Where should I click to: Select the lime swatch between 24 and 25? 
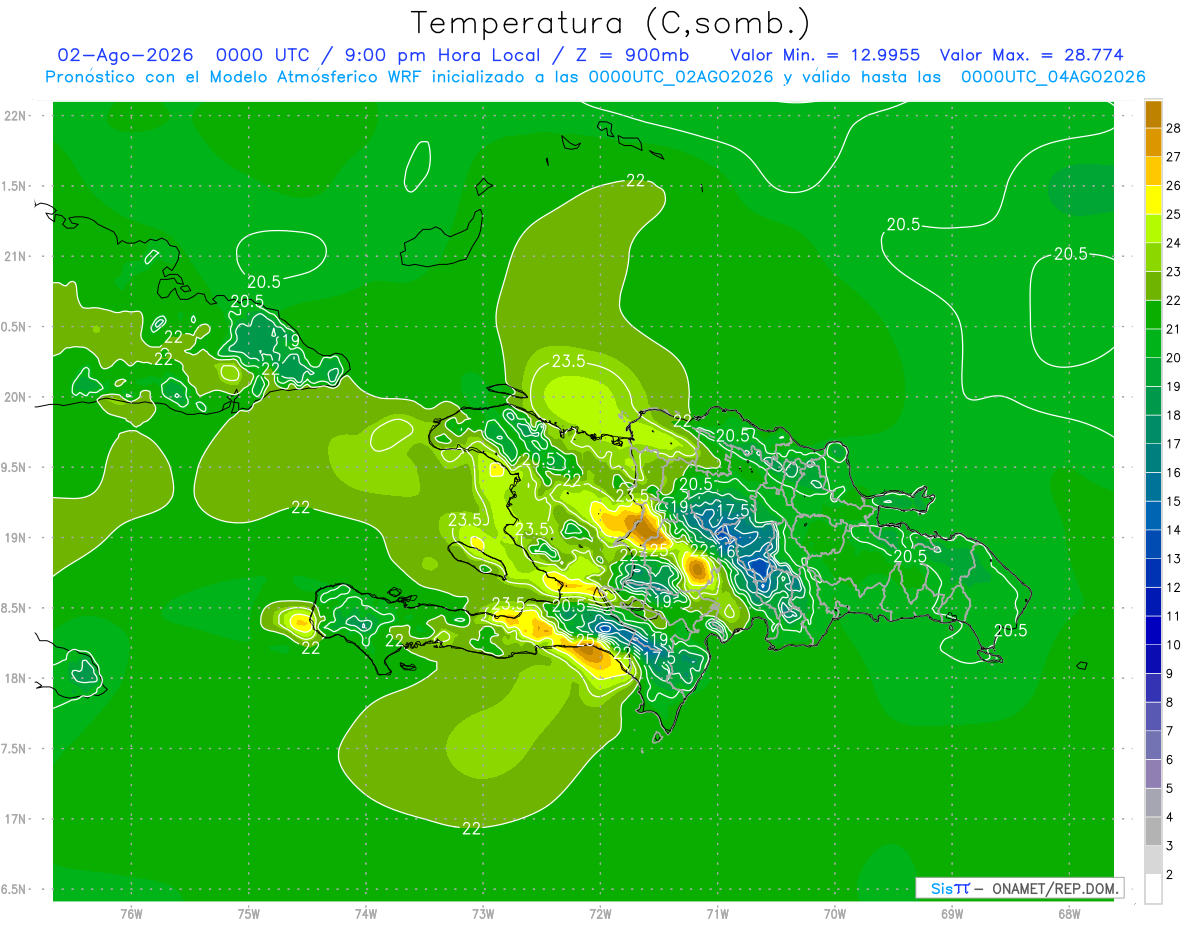[1153, 229]
